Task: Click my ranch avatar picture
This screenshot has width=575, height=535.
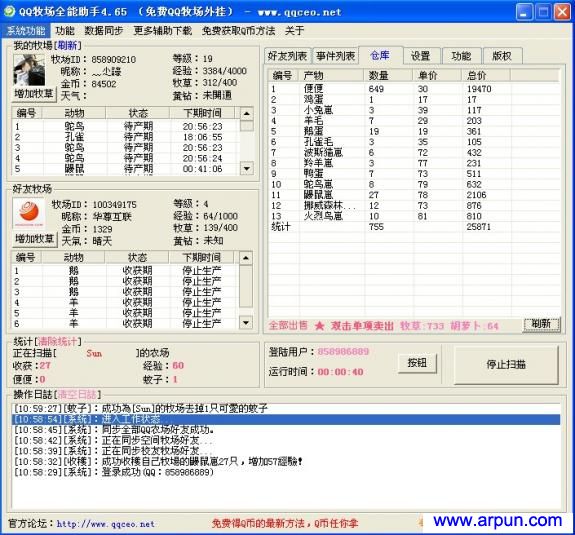Action: click(29, 70)
